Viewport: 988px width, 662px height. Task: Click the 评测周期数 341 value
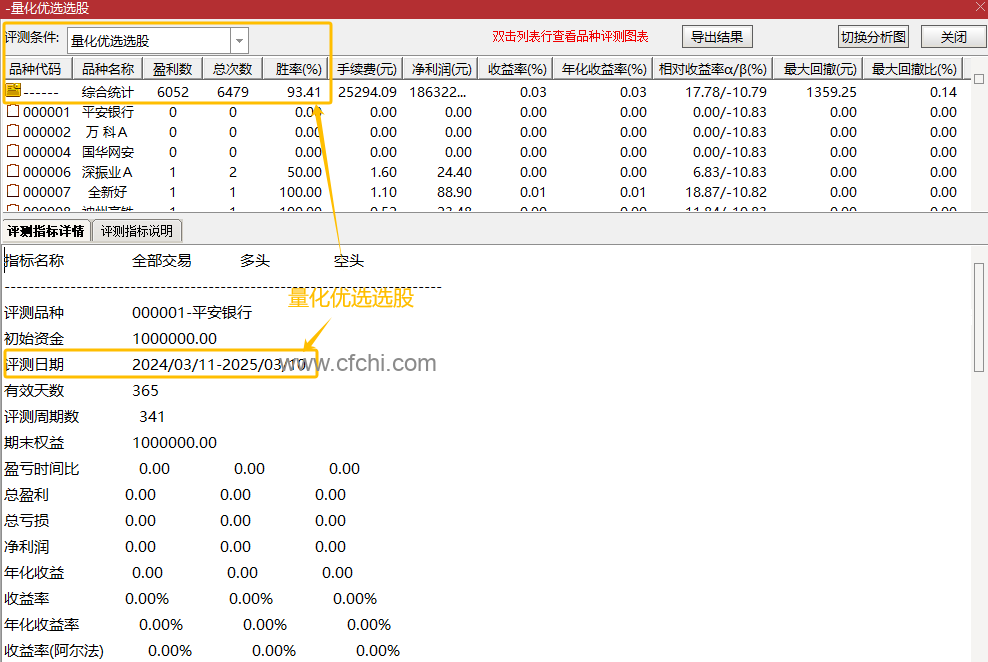click(x=152, y=417)
